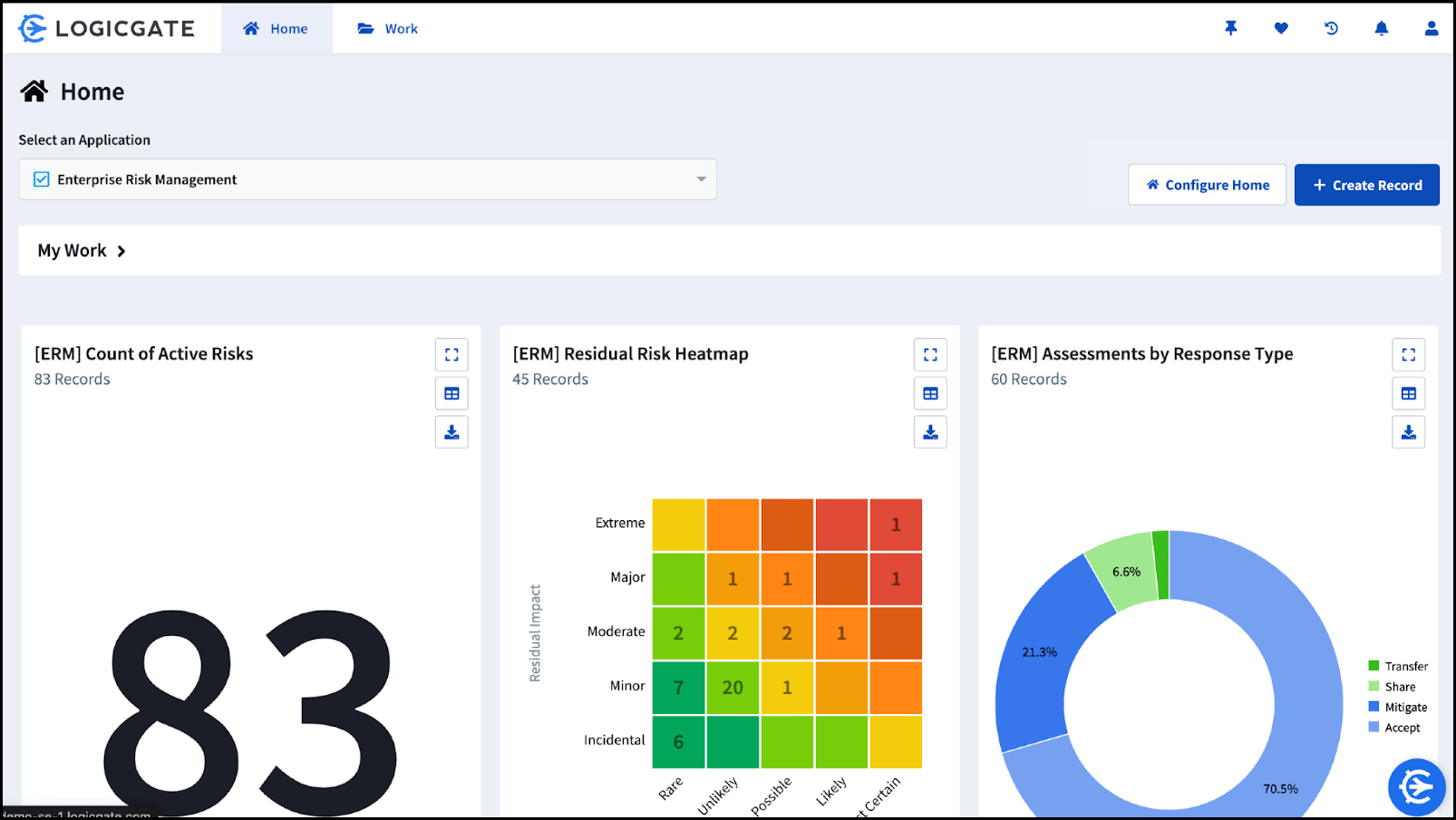Open the Select an Application dropdown
Screen dimensions: 1456x820
point(700,179)
